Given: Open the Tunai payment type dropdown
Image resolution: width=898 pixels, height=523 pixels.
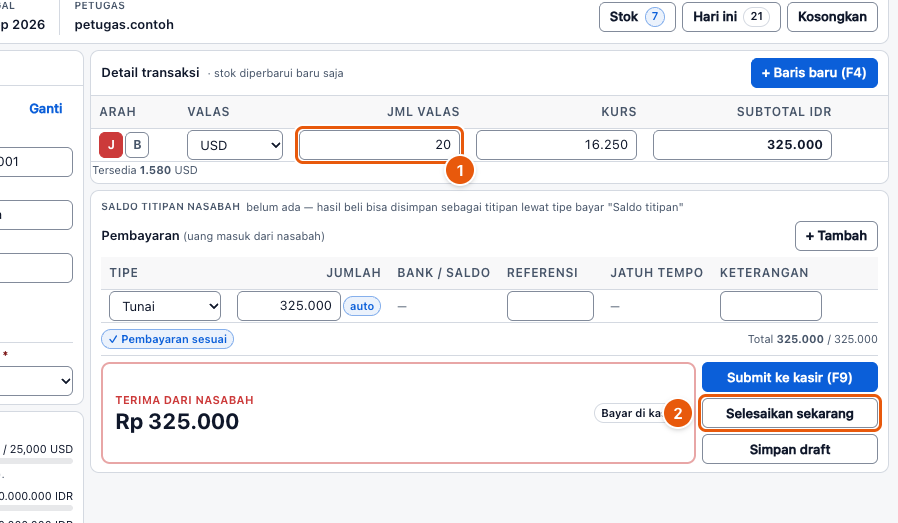Looking at the screenshot, I should point(165,306).
